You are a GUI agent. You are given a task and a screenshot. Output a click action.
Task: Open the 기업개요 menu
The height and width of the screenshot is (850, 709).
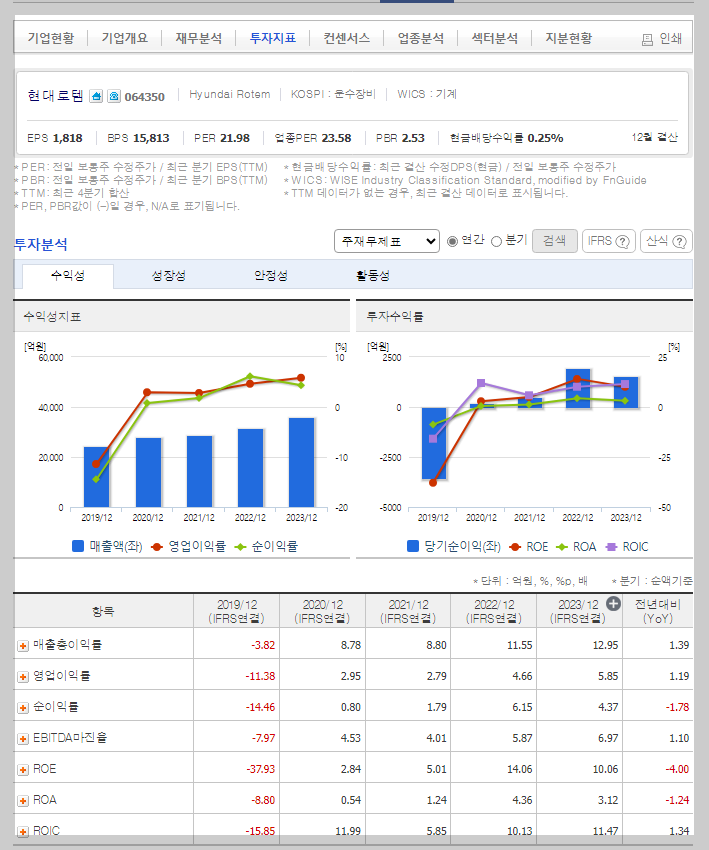pos(125,38)
